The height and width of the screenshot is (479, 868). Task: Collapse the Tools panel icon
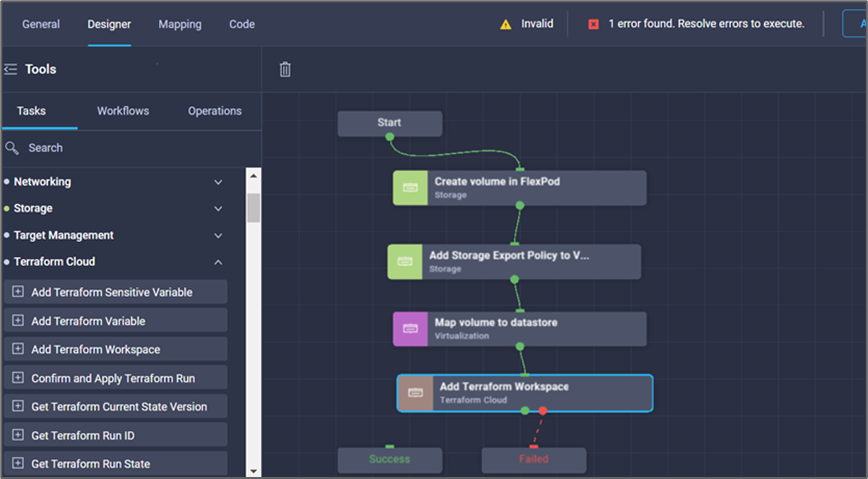pos(11,69)
